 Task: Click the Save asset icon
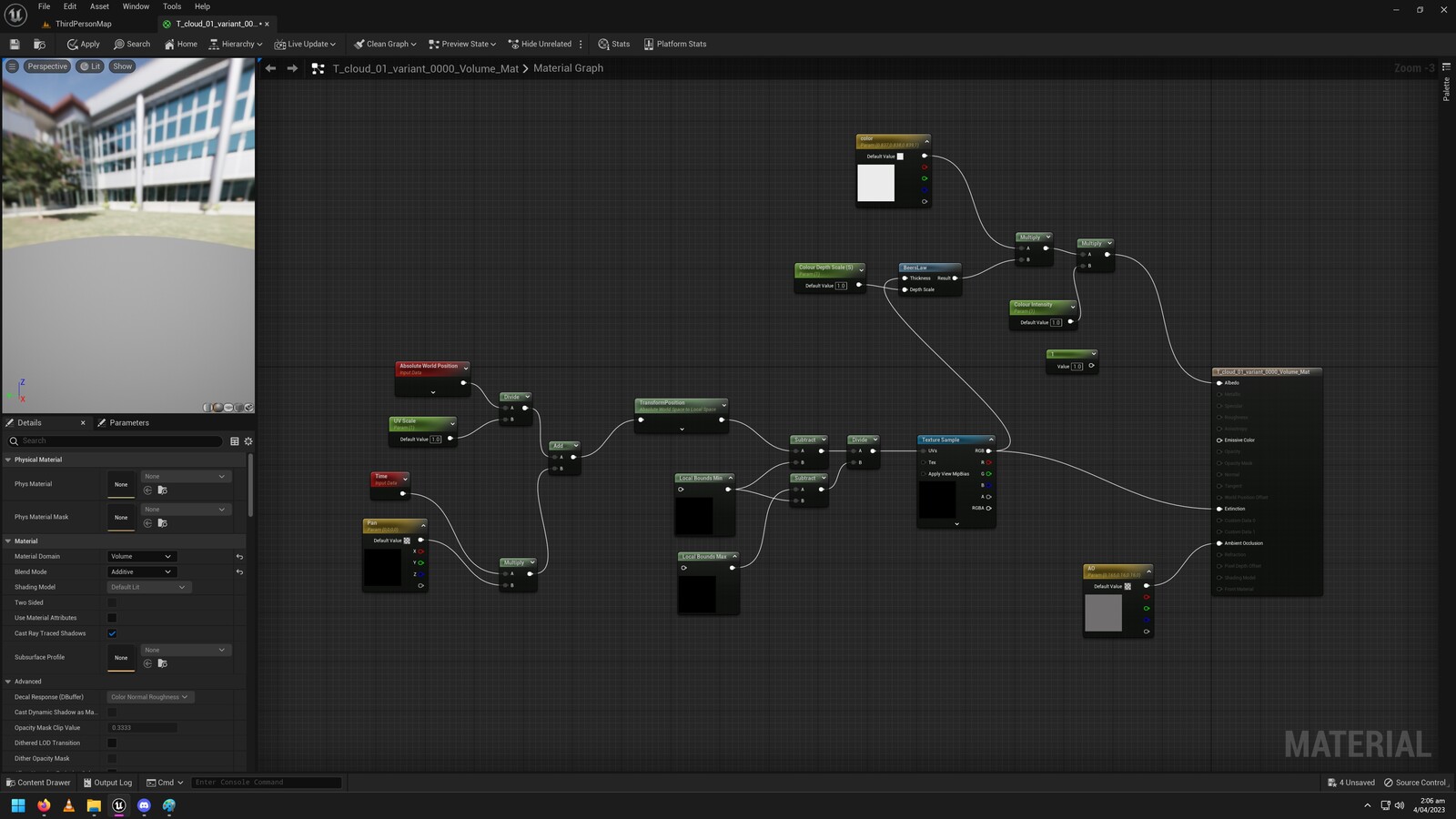pos(14,44)
